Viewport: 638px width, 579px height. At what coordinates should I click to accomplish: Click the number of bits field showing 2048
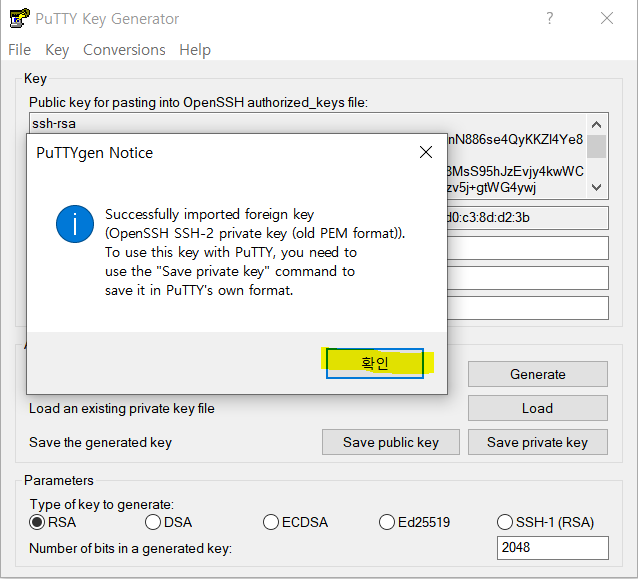tap(553, 548)
